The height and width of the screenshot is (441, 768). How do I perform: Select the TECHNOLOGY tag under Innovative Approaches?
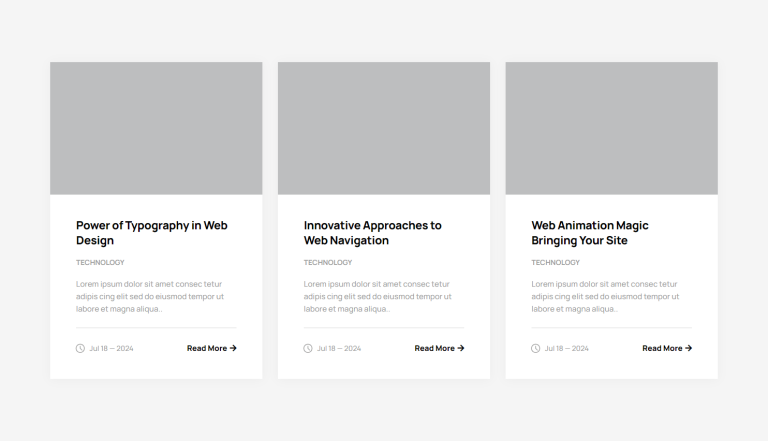tap(328, 263)
